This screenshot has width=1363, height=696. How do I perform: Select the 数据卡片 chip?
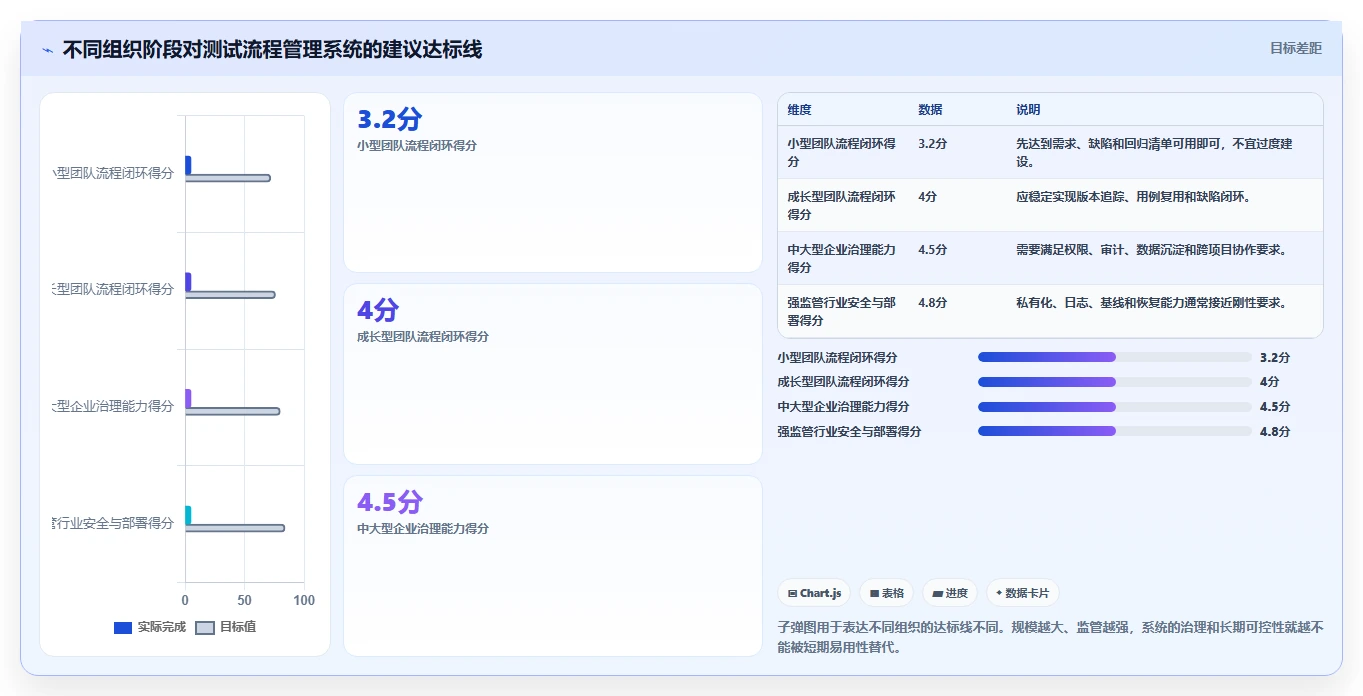[1022, 593]
